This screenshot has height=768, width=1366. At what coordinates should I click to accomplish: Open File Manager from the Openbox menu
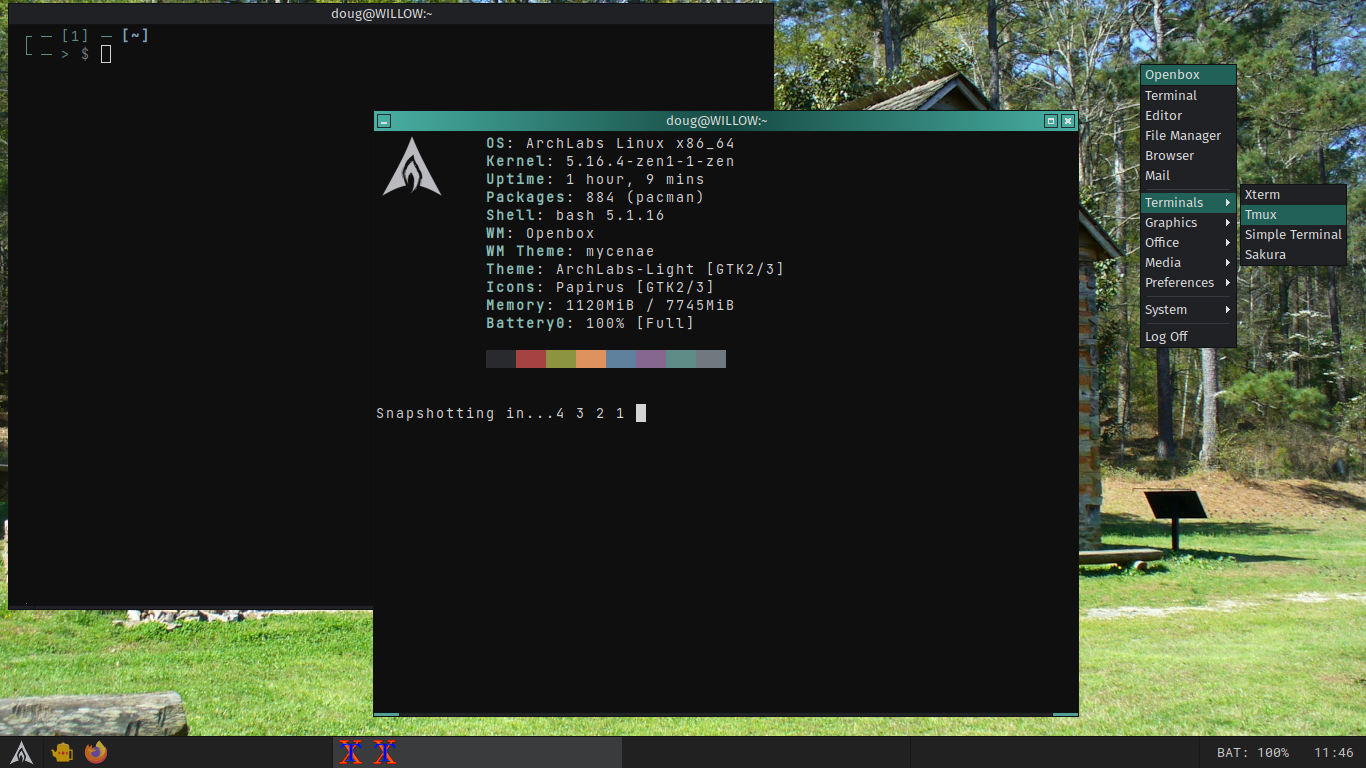coord(1188,136)
